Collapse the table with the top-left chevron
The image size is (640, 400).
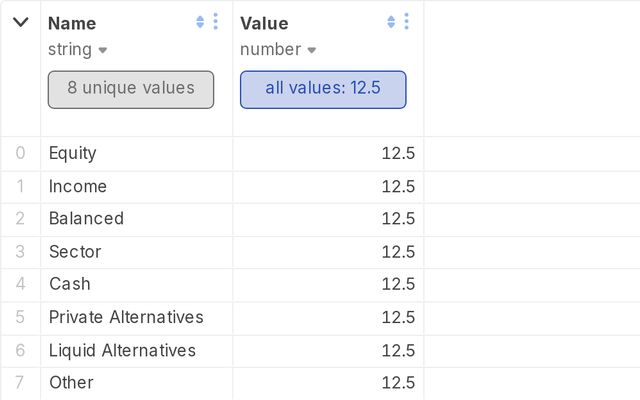(20, 22)
